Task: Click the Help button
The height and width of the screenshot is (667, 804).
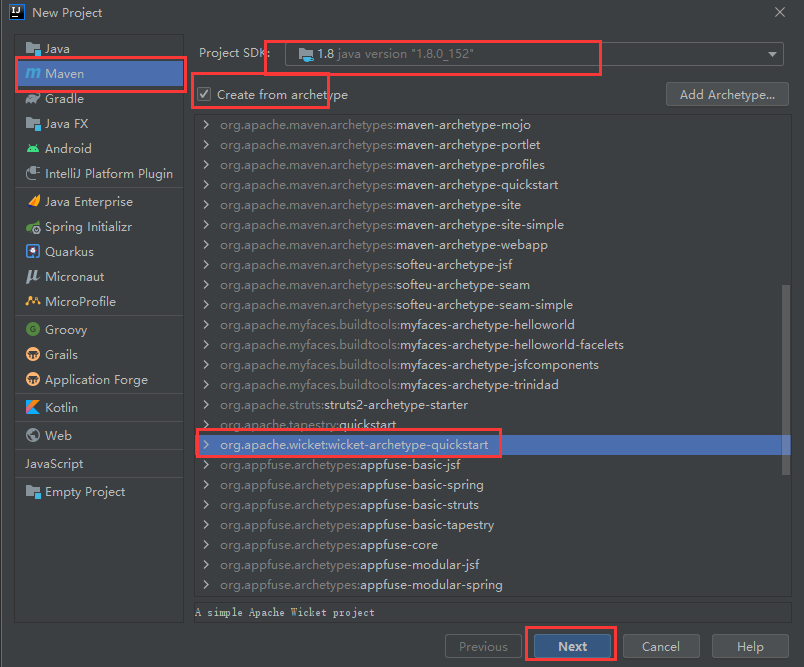Action: [x=750, y=646]
